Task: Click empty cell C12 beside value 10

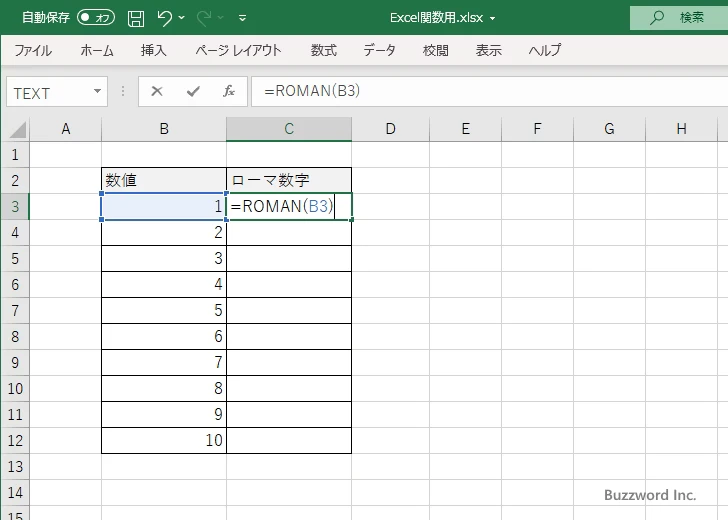Action: click(289, 440)
